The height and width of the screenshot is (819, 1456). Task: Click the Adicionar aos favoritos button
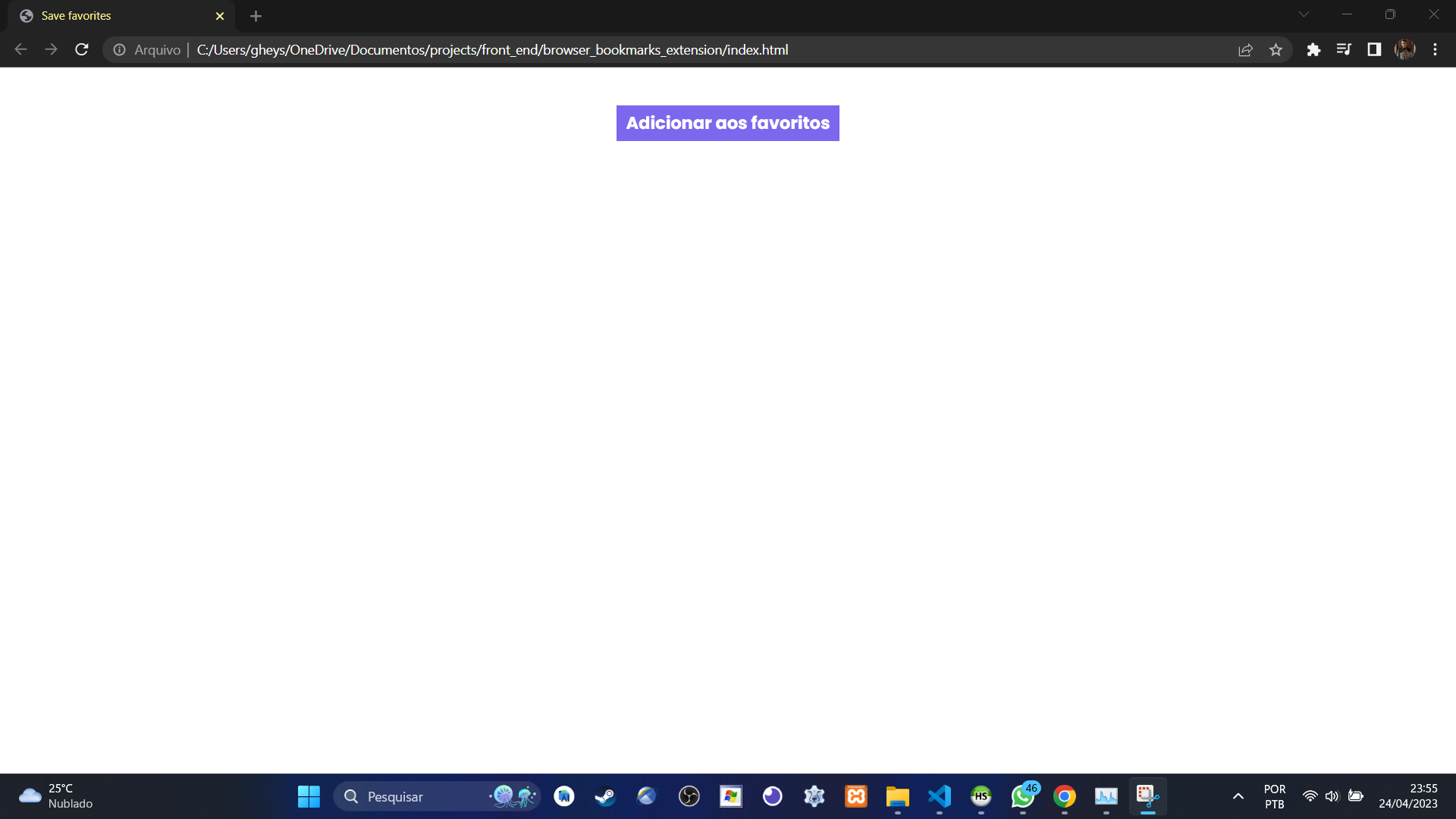click(727, 123)
